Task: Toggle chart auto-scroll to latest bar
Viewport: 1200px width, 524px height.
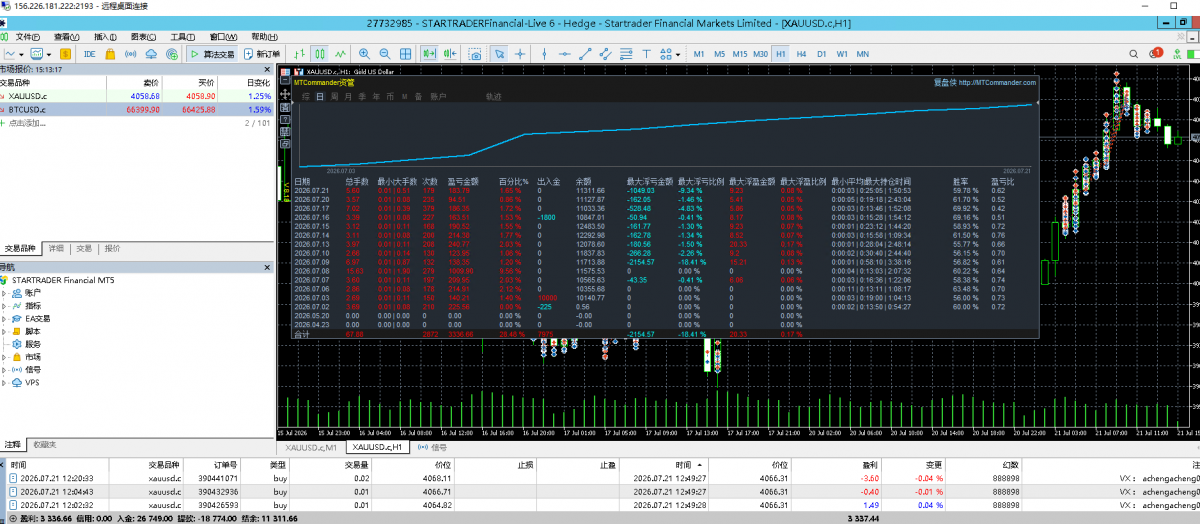Action: 429,53
